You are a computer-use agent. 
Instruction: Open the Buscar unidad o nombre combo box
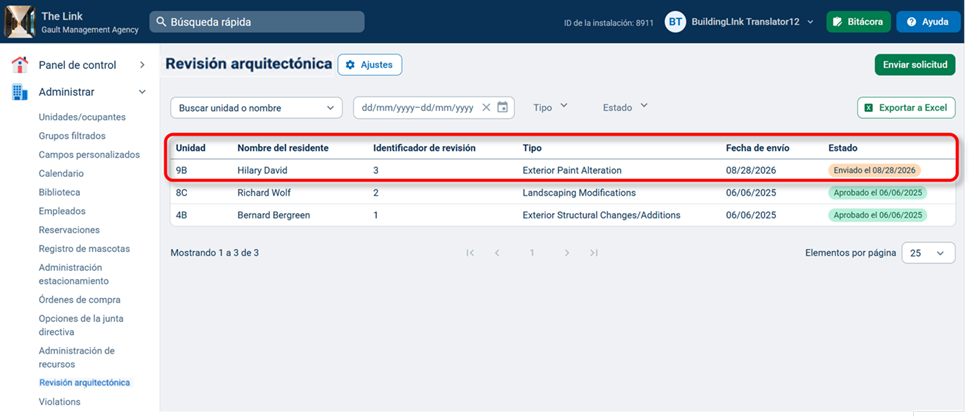tap(256, 108)
